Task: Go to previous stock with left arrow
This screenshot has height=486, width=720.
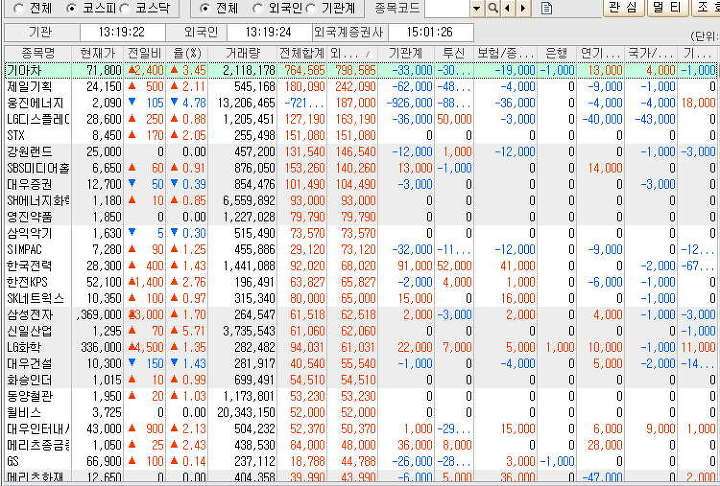Action: tap(507, 8)
